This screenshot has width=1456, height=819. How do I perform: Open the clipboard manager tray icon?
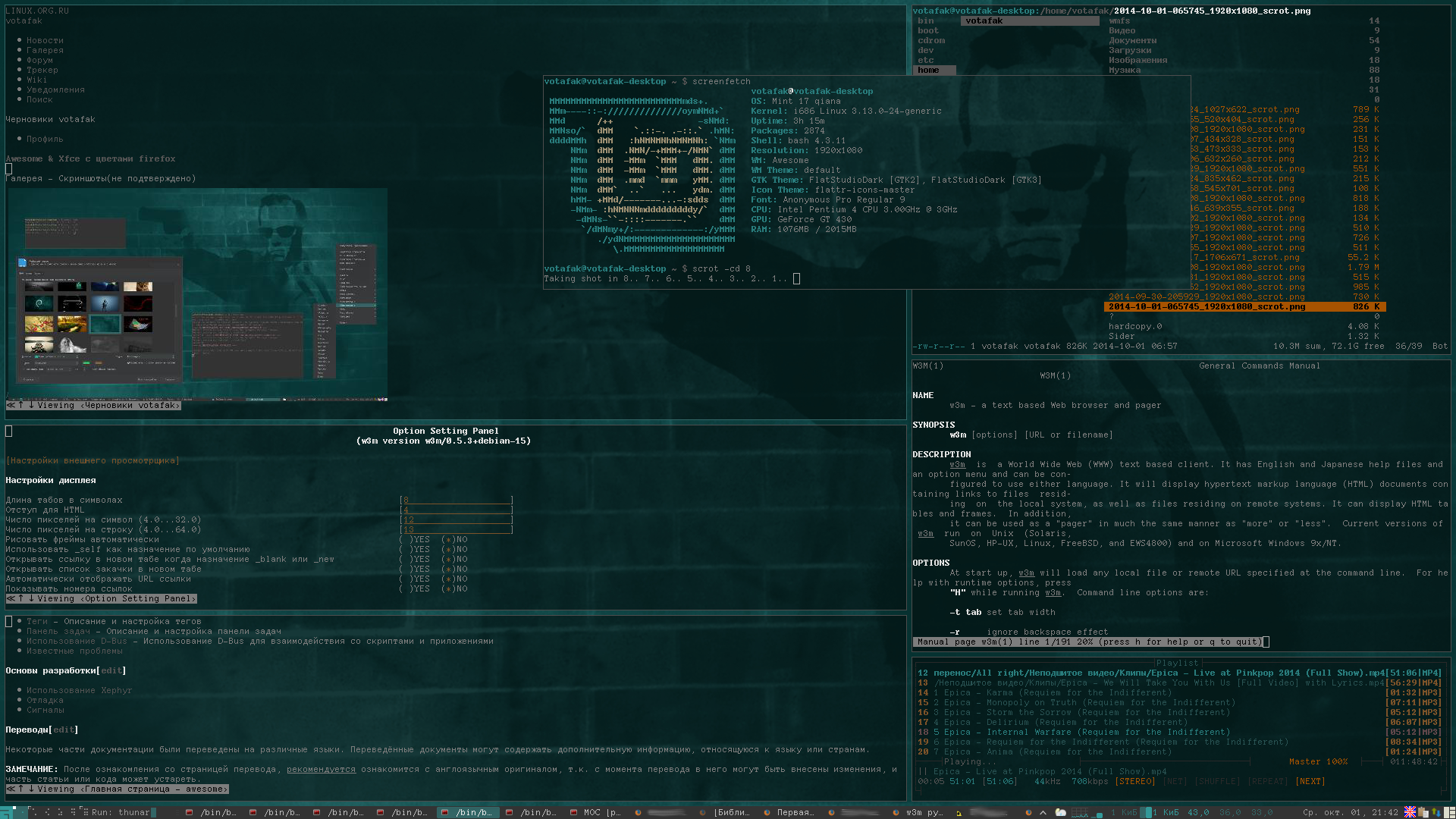pyautogui.click(x=1423, y=812)
